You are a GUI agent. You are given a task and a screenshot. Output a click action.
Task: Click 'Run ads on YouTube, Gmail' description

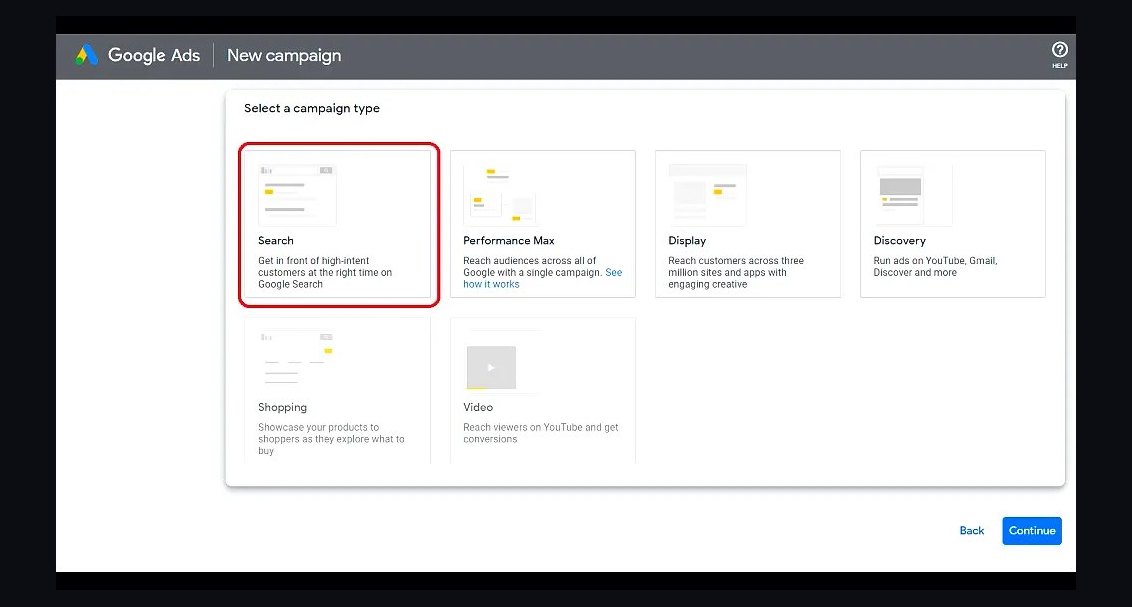(936, 266)
